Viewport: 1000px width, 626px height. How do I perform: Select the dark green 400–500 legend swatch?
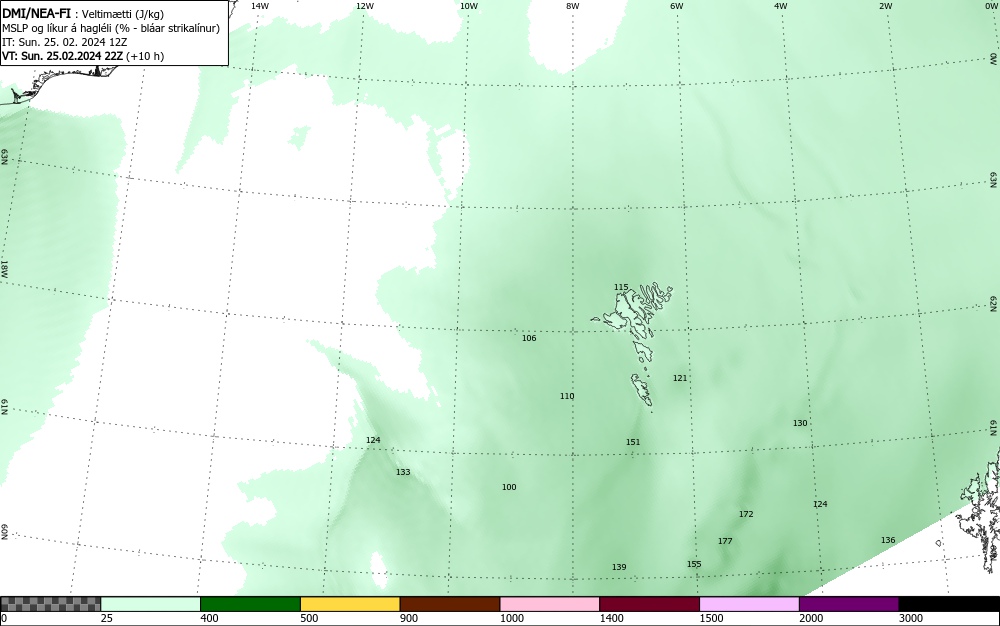pyautogui.click(x=250, y=604)
